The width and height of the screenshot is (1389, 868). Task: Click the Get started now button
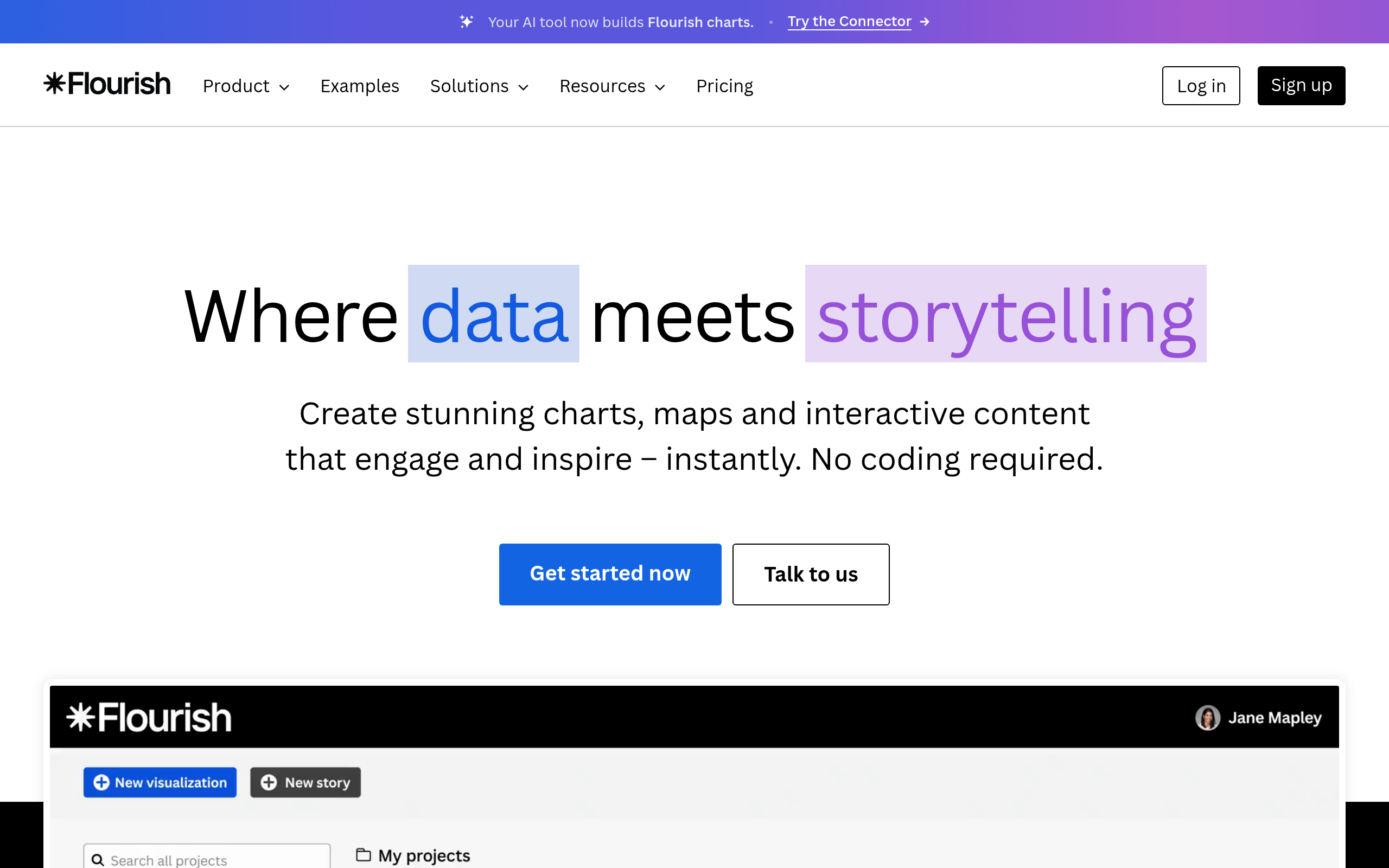[x=610, y=574]
